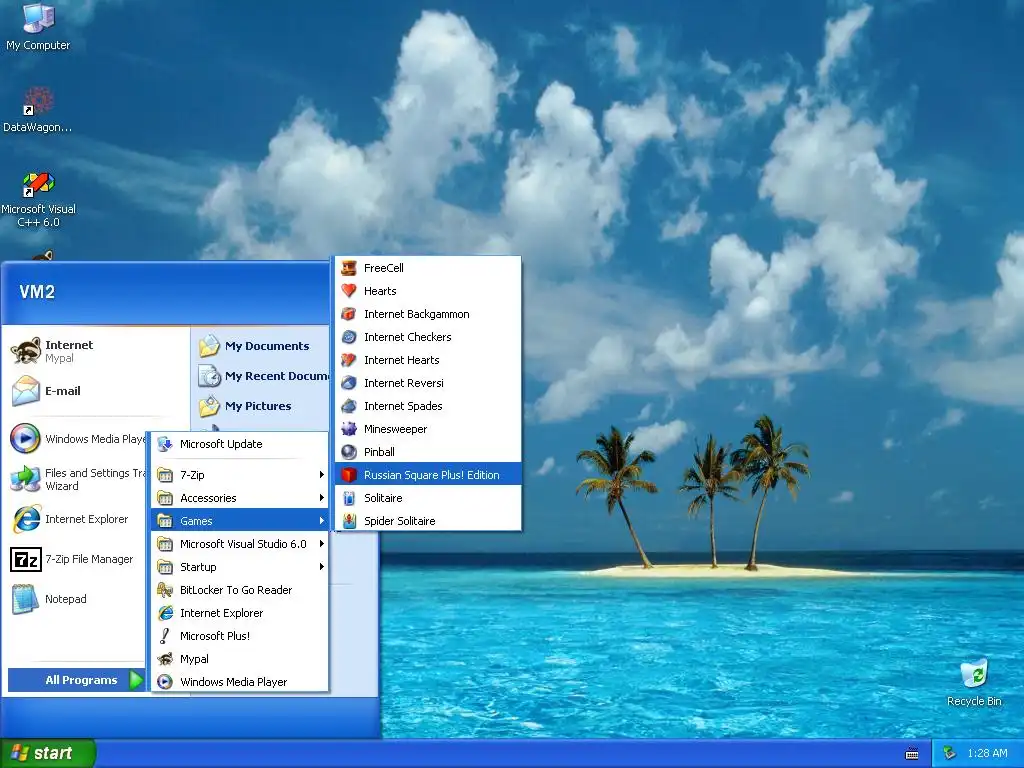
Task: Expand the Accessories submenu arrow
Action: click(321, 498)
